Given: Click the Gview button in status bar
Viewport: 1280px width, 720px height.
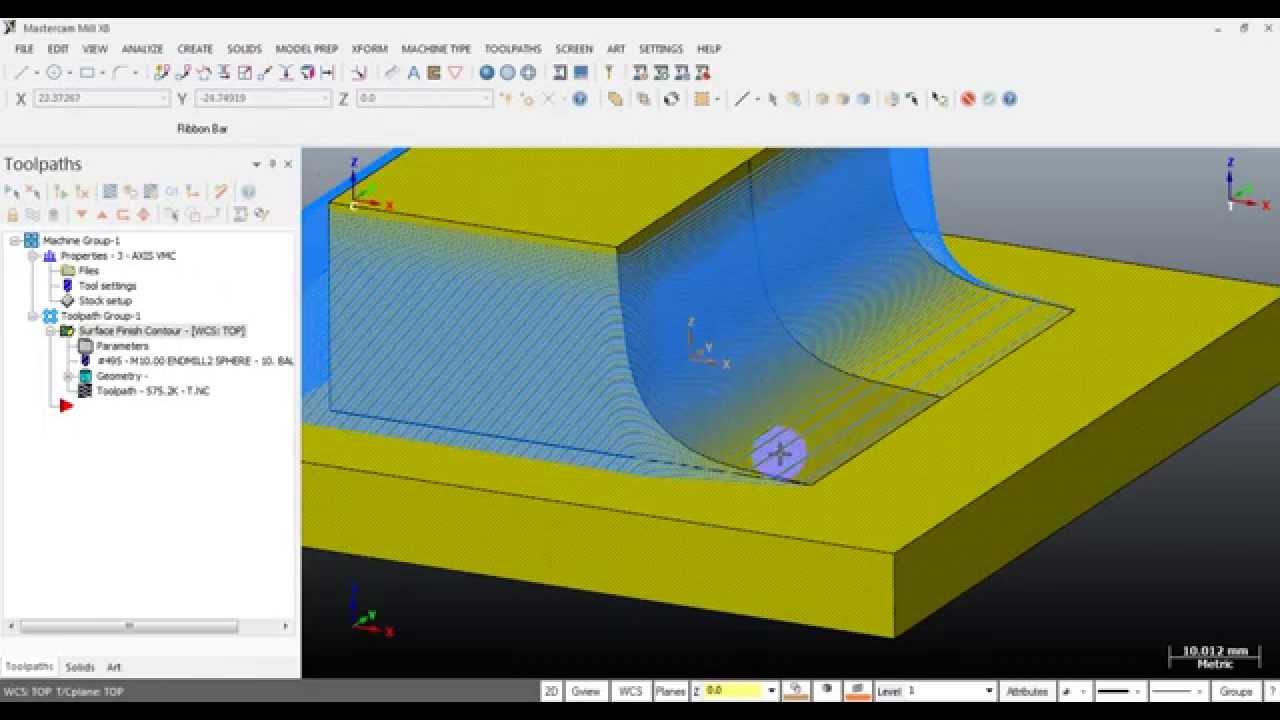Looking at the screenshot, I should point(586,691).
